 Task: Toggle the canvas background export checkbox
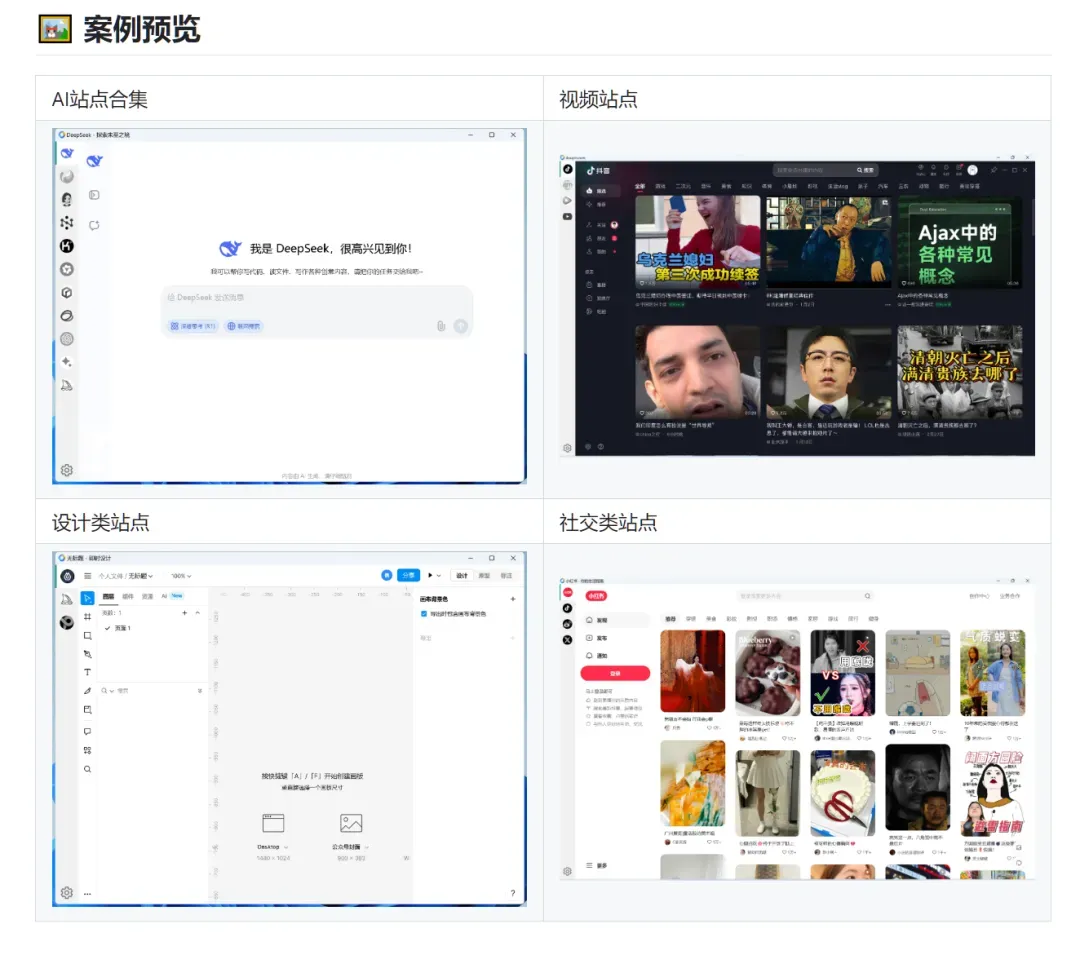pos(424,613)
